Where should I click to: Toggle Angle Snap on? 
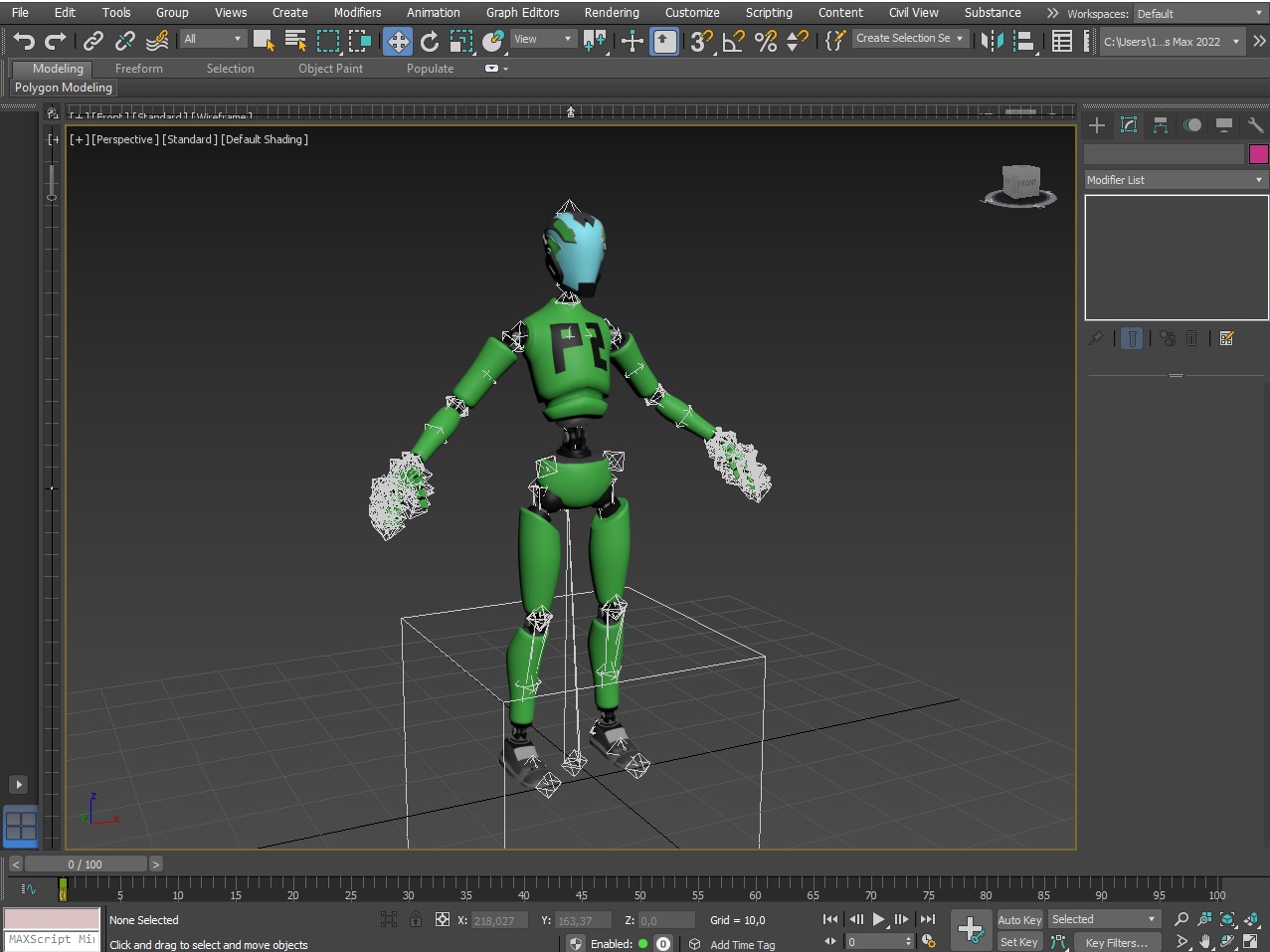pyautogui.click(x=734, y=41)
